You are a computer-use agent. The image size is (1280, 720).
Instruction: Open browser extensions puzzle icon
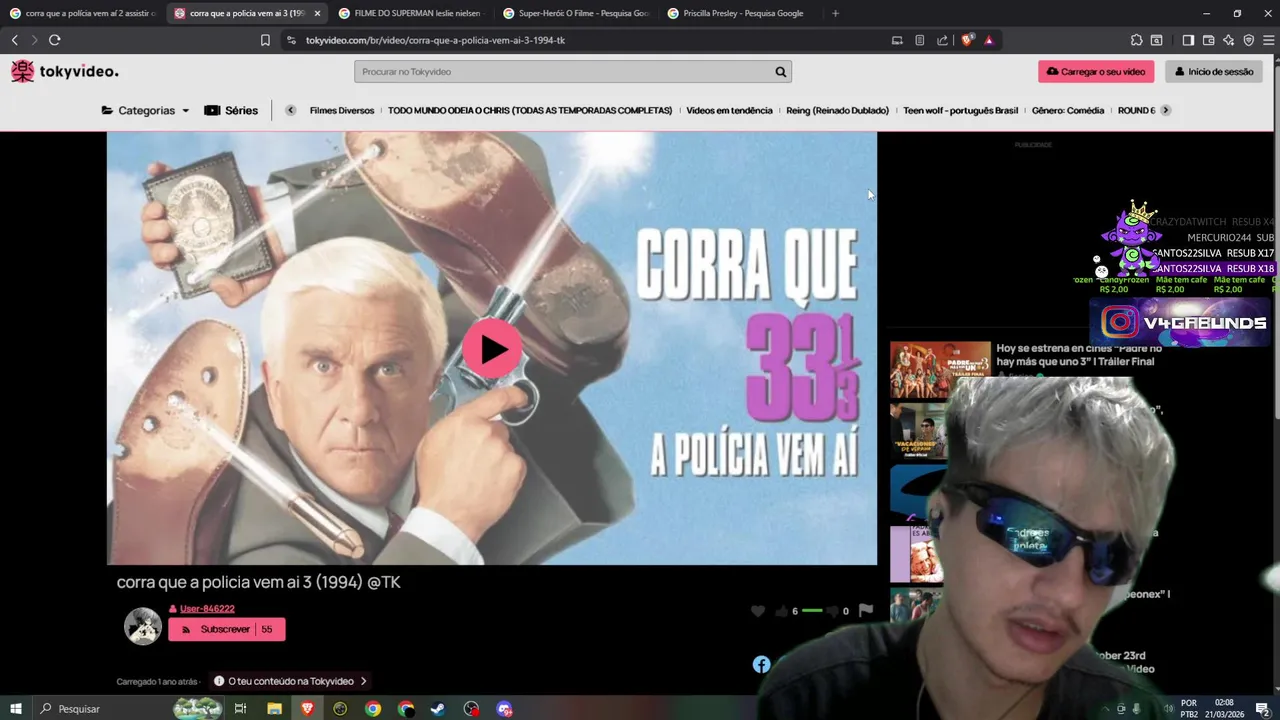tap(1136, 40)
